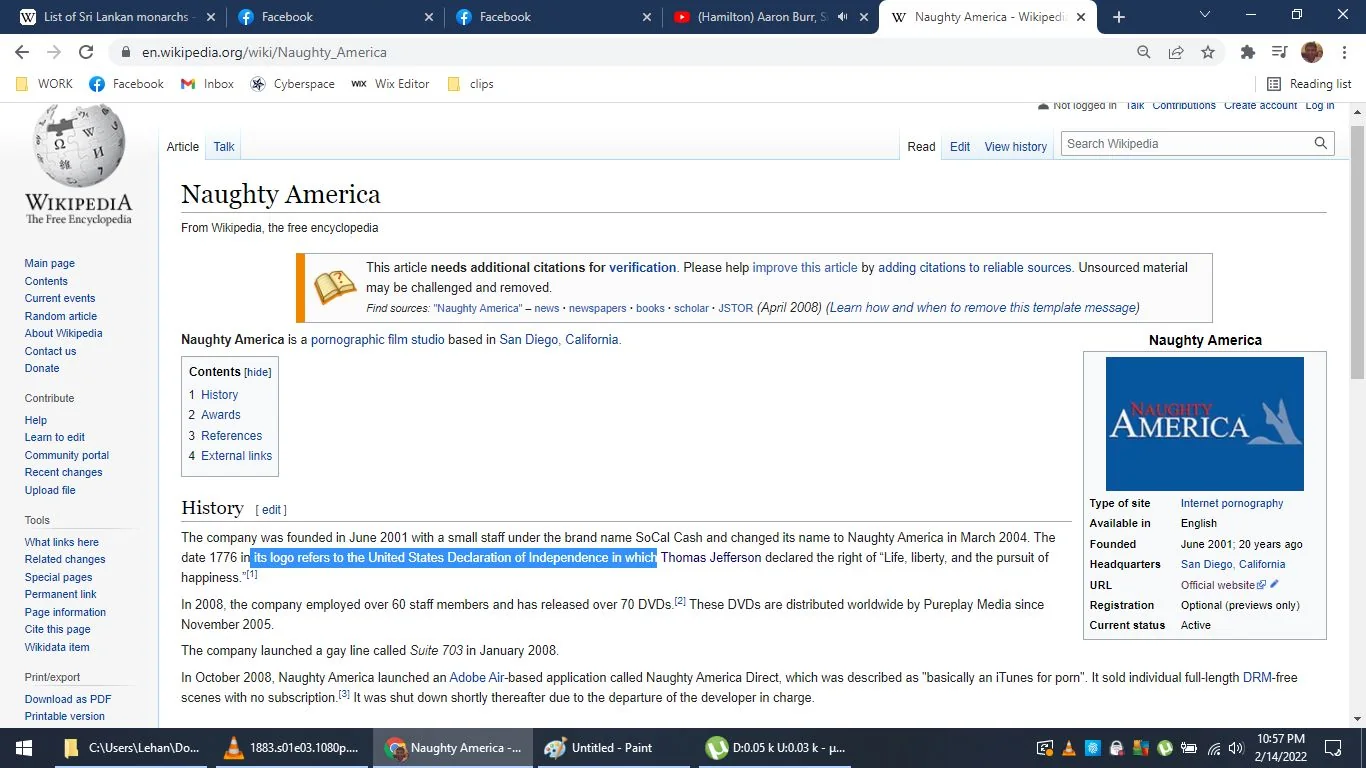Mute the Hamilton Aaron Burr tab audio
The image size is (1366, 768).
[842, 17]
